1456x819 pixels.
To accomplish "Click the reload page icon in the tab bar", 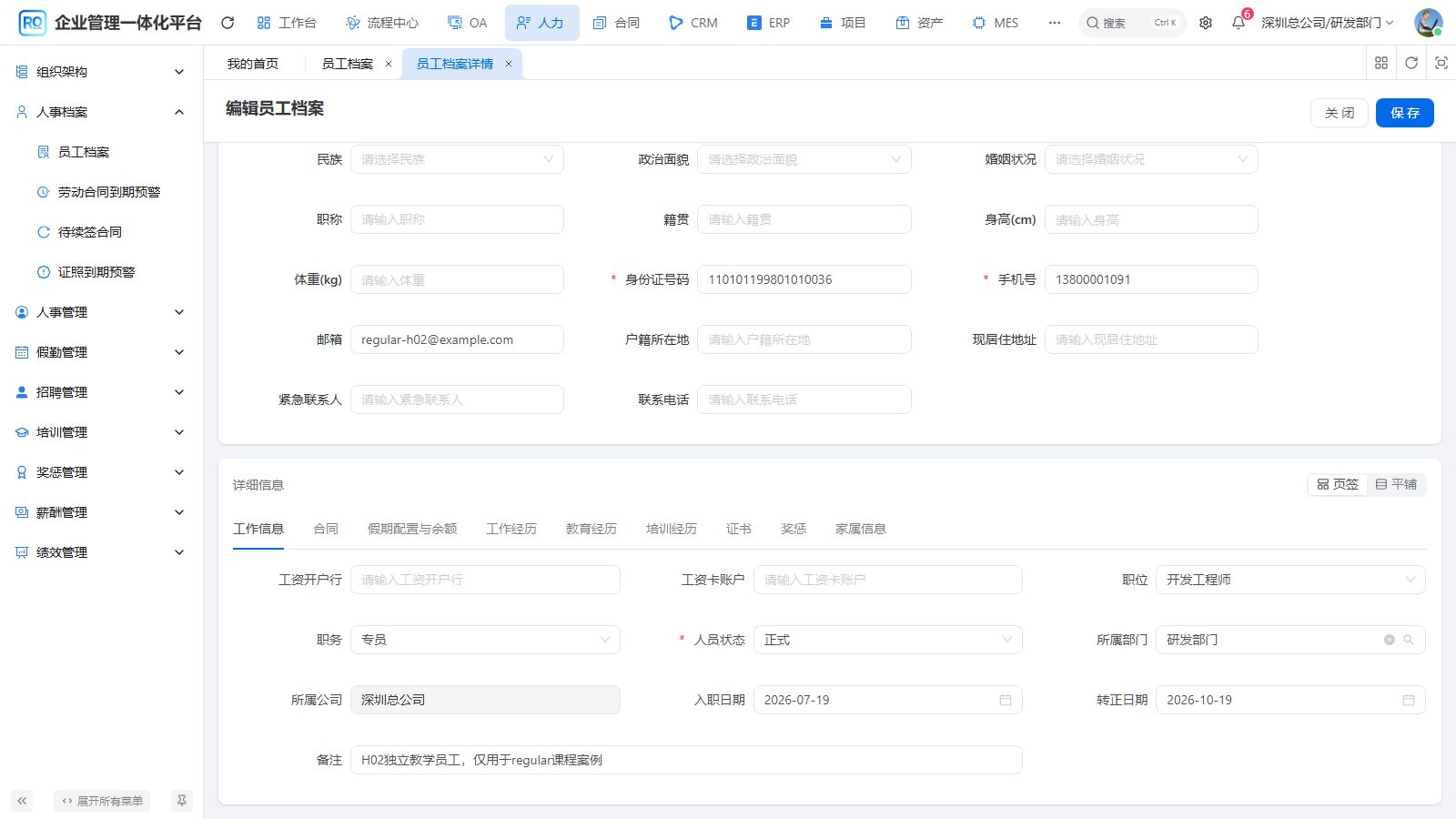I will point(1411,63).
